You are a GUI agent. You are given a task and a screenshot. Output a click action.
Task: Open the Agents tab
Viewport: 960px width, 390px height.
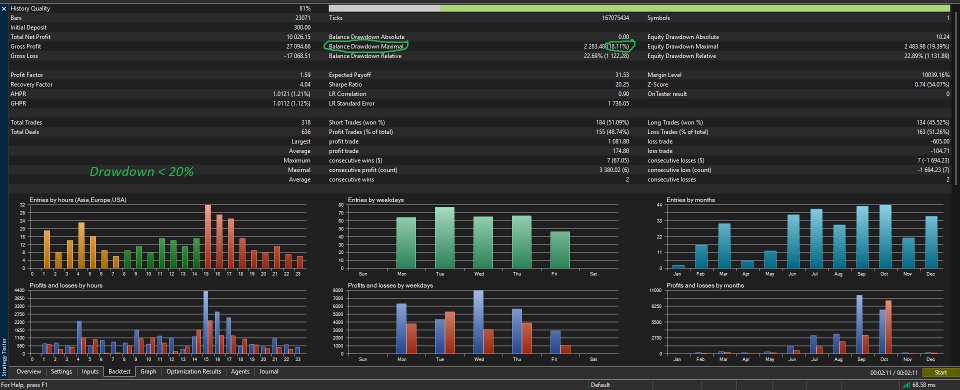click(240, 372)
